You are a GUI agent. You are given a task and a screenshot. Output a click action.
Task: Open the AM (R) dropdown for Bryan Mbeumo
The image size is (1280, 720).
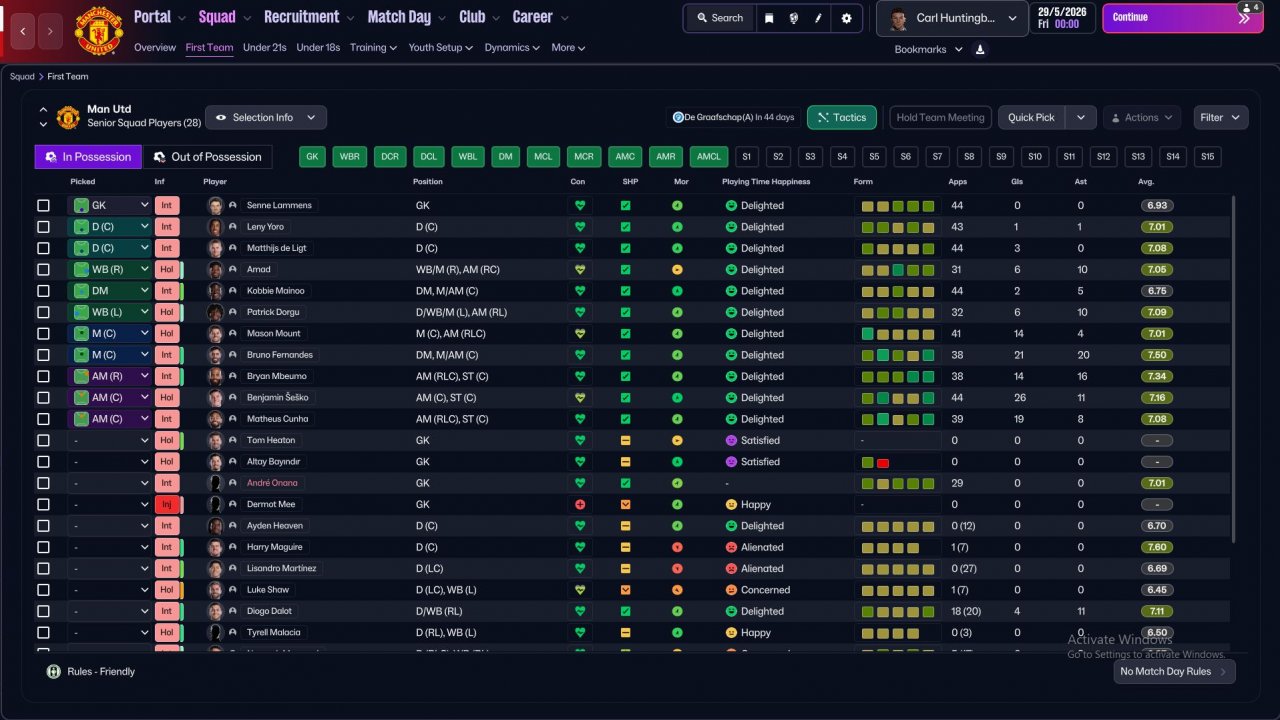[109, 377]
